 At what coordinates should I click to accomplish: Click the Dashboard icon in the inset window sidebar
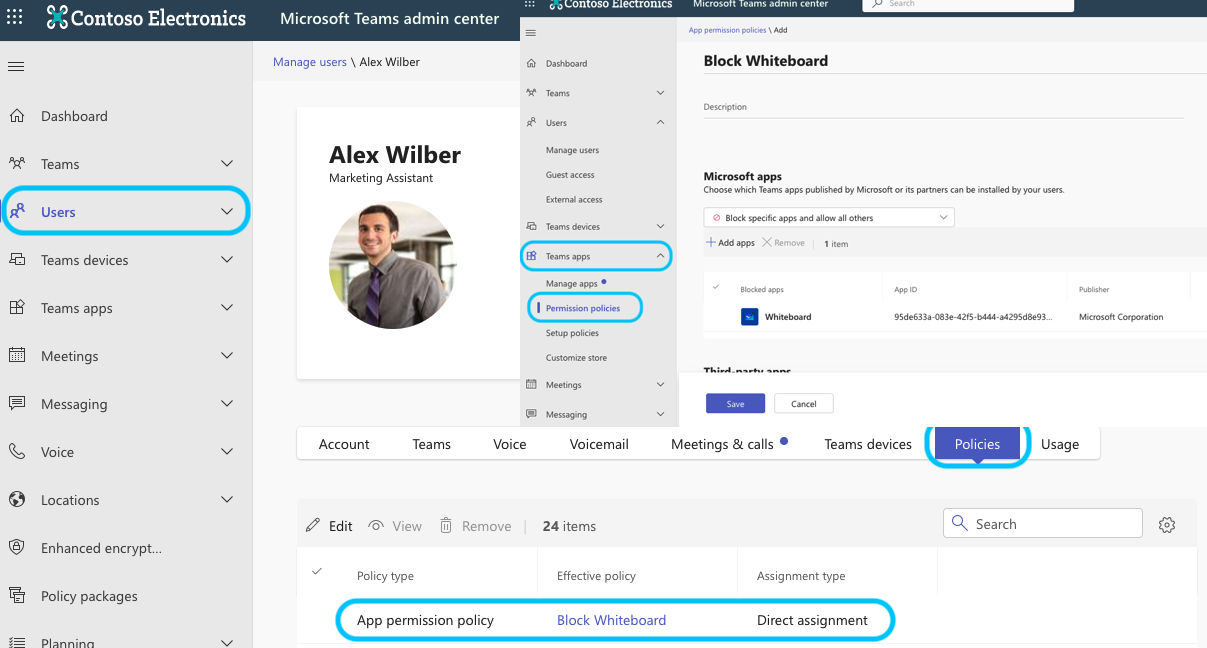(x=531, y=63)
